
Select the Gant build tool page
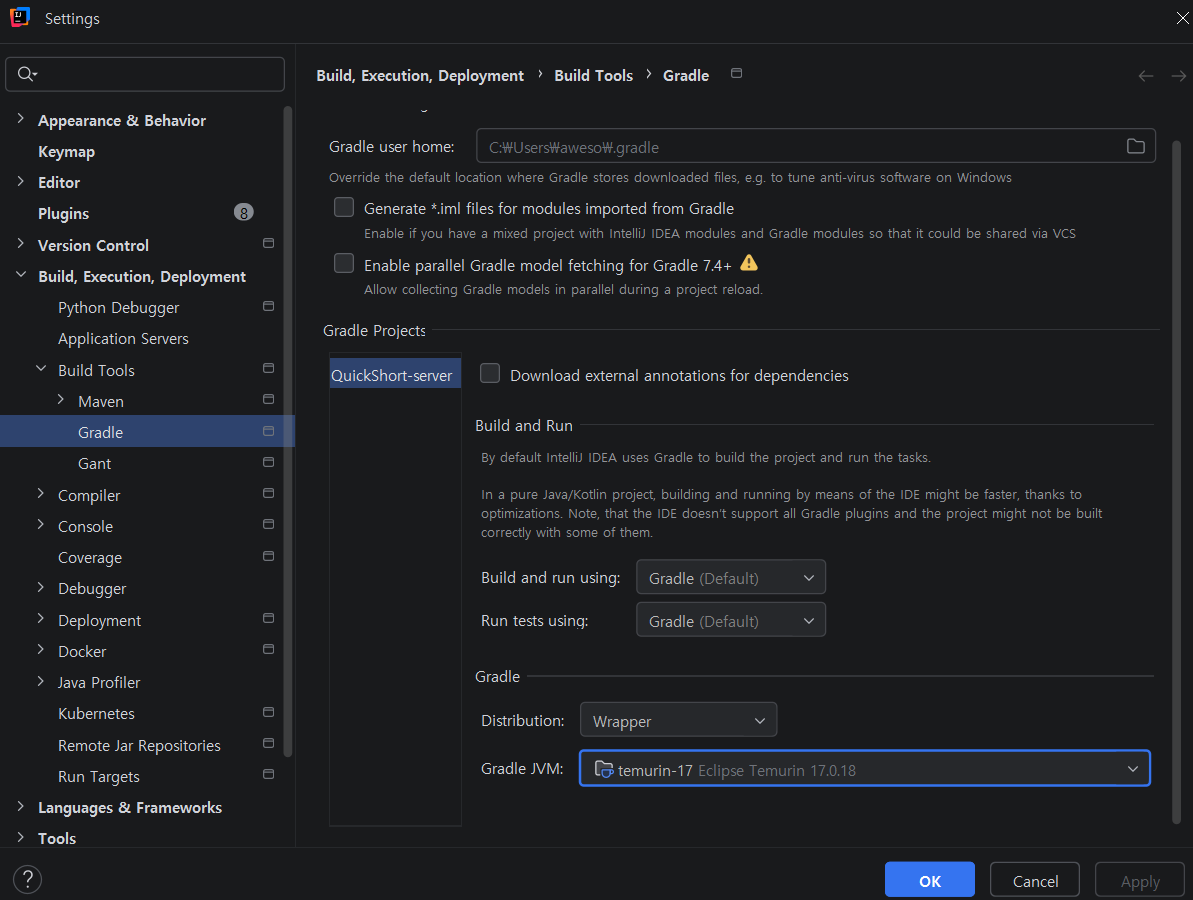coord(94,463)
